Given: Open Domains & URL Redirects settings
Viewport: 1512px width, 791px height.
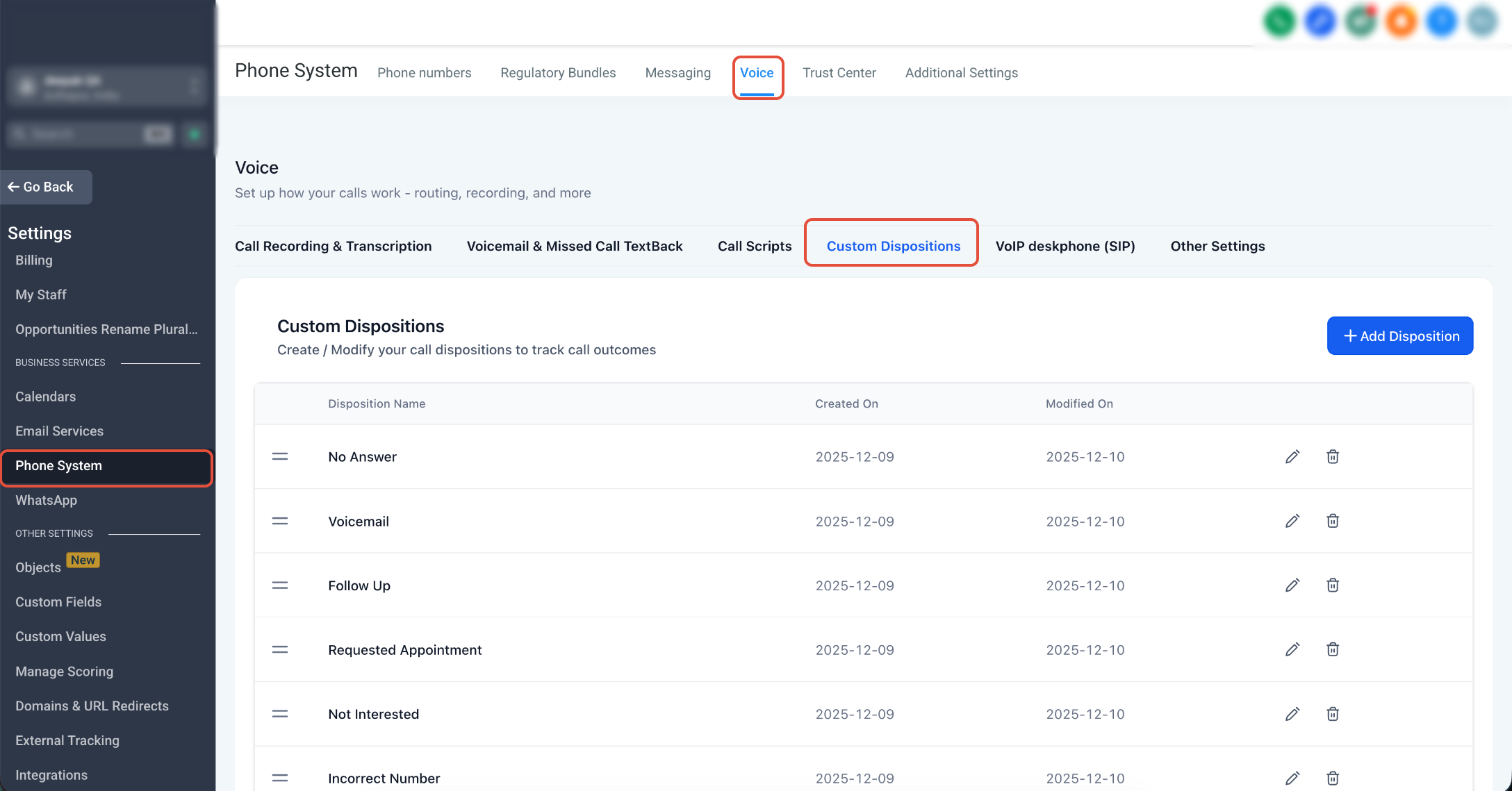Looking at the screenshot, I should pos(92,706).
